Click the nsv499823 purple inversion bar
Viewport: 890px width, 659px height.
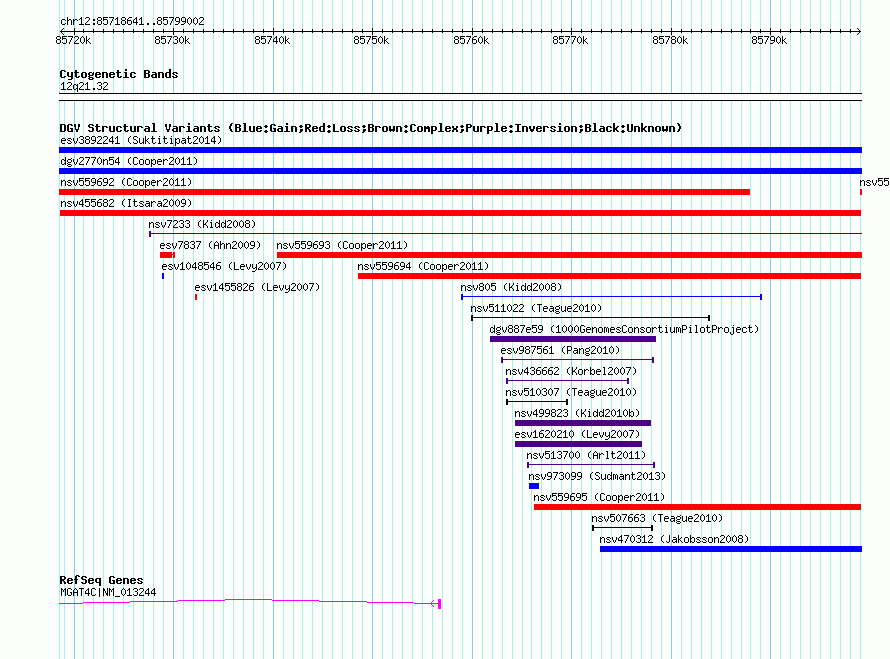[583, 423]
